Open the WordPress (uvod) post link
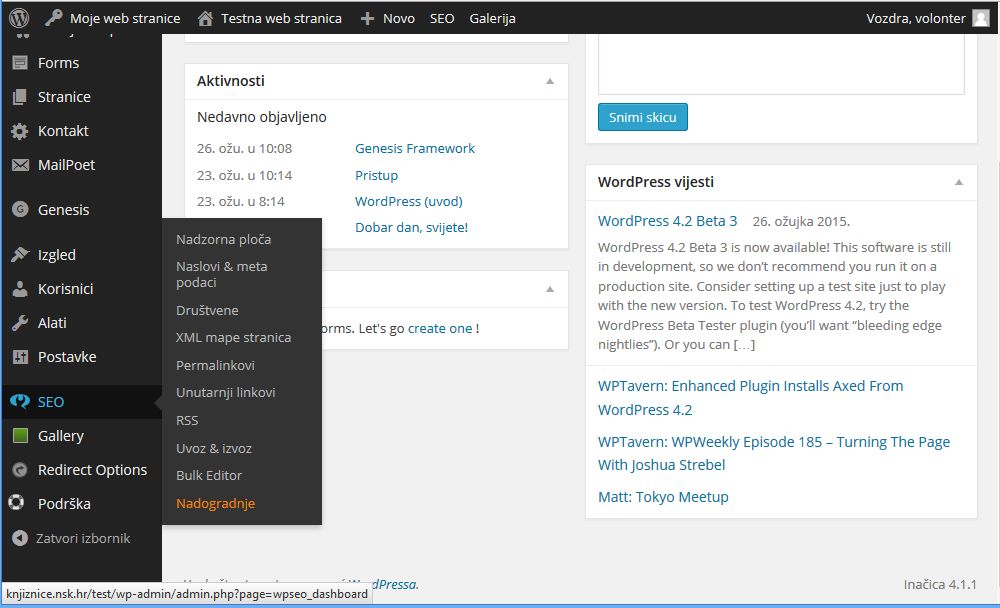The image size is (1000, 608). (409, 201)
